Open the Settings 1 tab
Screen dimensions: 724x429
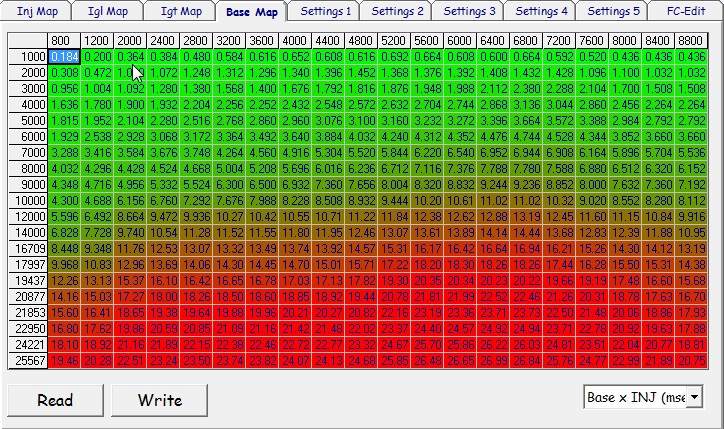(325, 11)
